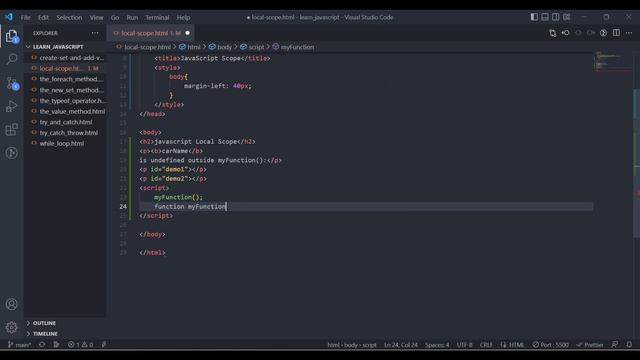Click the errors and warnings status indicator
Screen dimensions: 640x360
point(80,345)
